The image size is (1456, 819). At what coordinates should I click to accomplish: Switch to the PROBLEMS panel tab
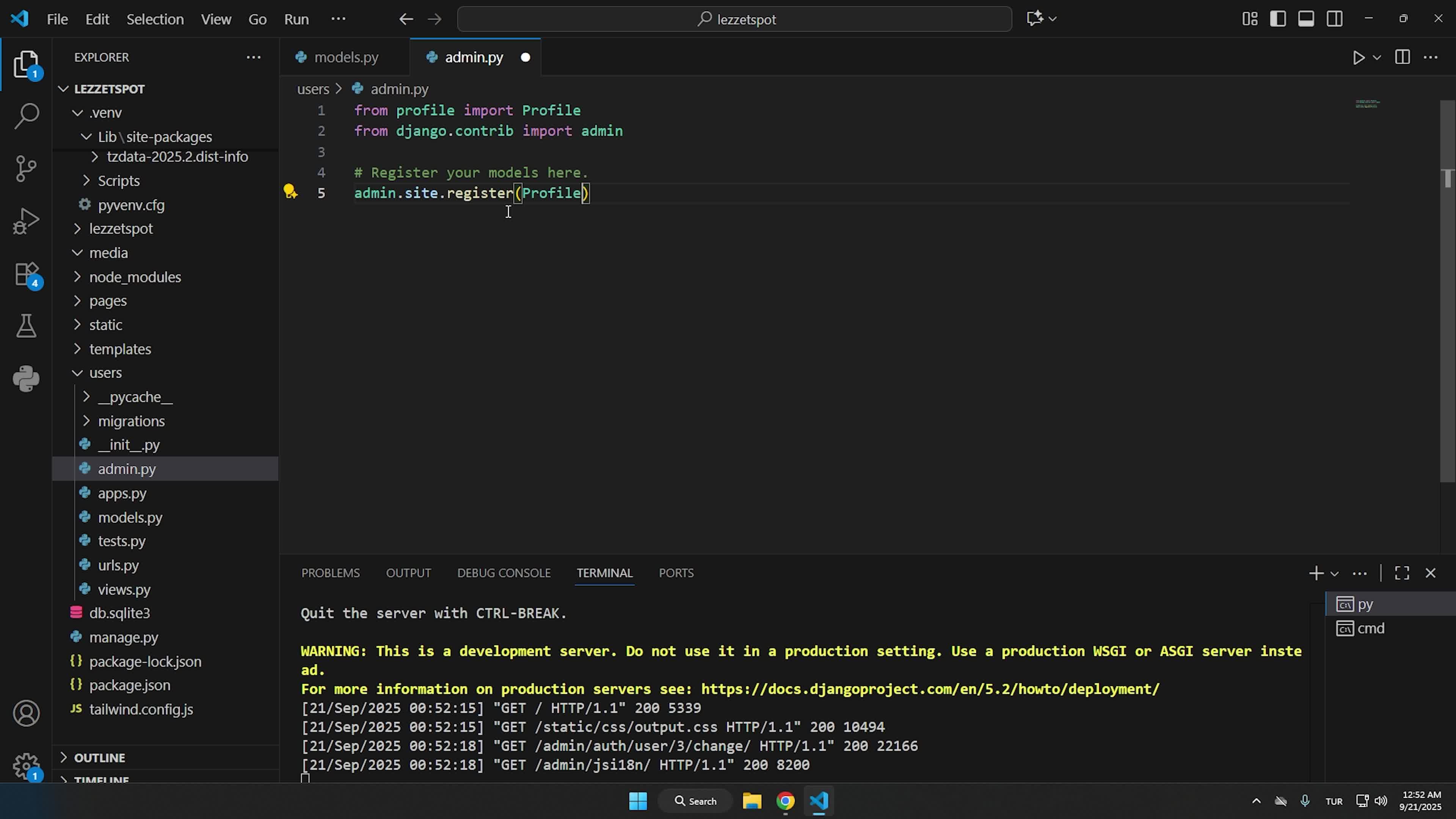[330, 573]
